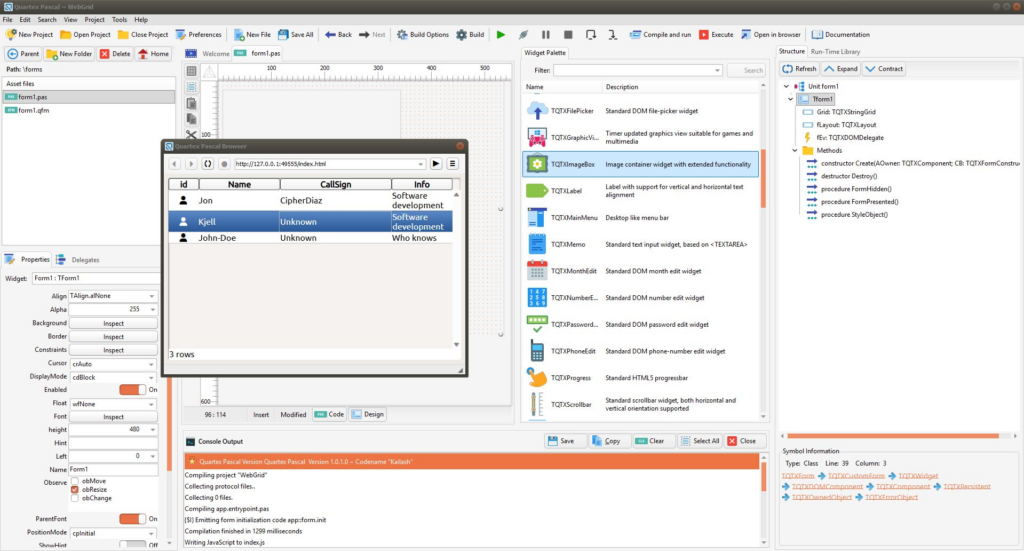Toggle the Enabled property switch
1024x551 pixels.
tap(132, 390)
